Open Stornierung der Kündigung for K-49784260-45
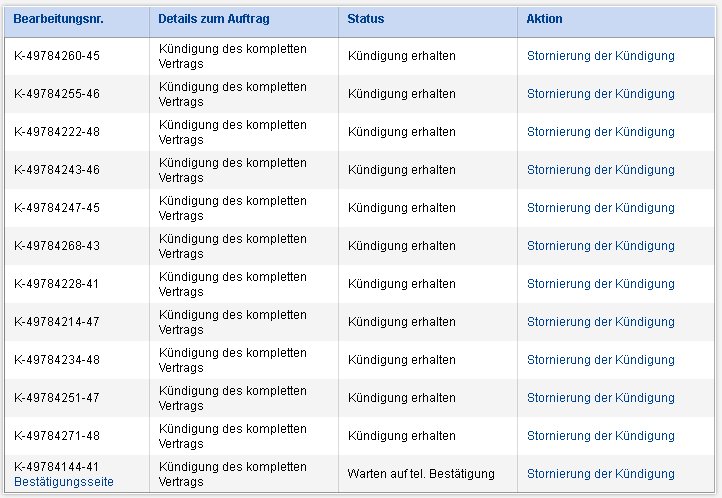This screenshot has height=498, width=722. pos(600,56)
